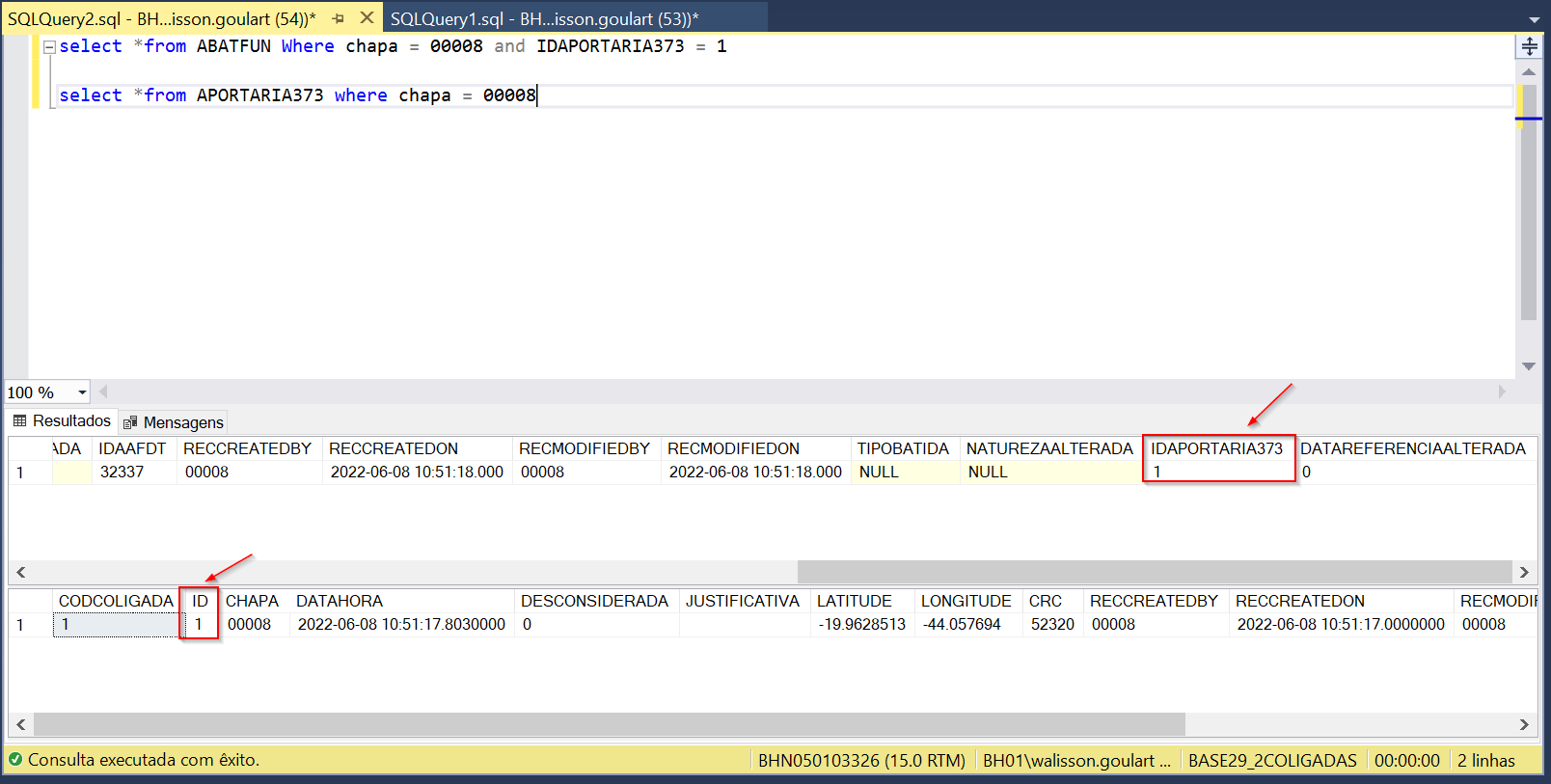1551x784 pixels.
Task: Select longitude value -44.057694
Action: point(968,624)
